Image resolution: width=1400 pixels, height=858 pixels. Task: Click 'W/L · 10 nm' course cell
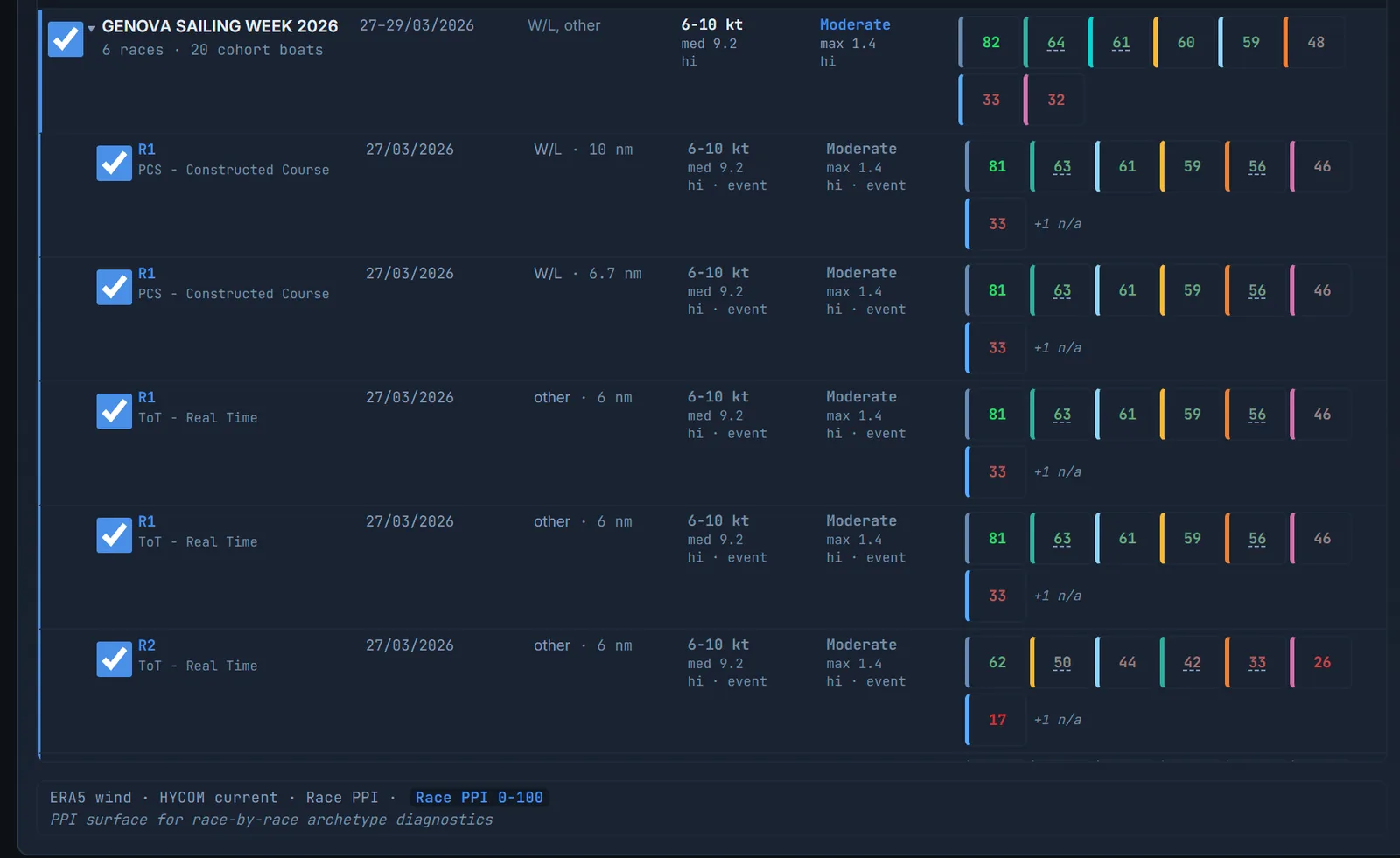point(584,150)
